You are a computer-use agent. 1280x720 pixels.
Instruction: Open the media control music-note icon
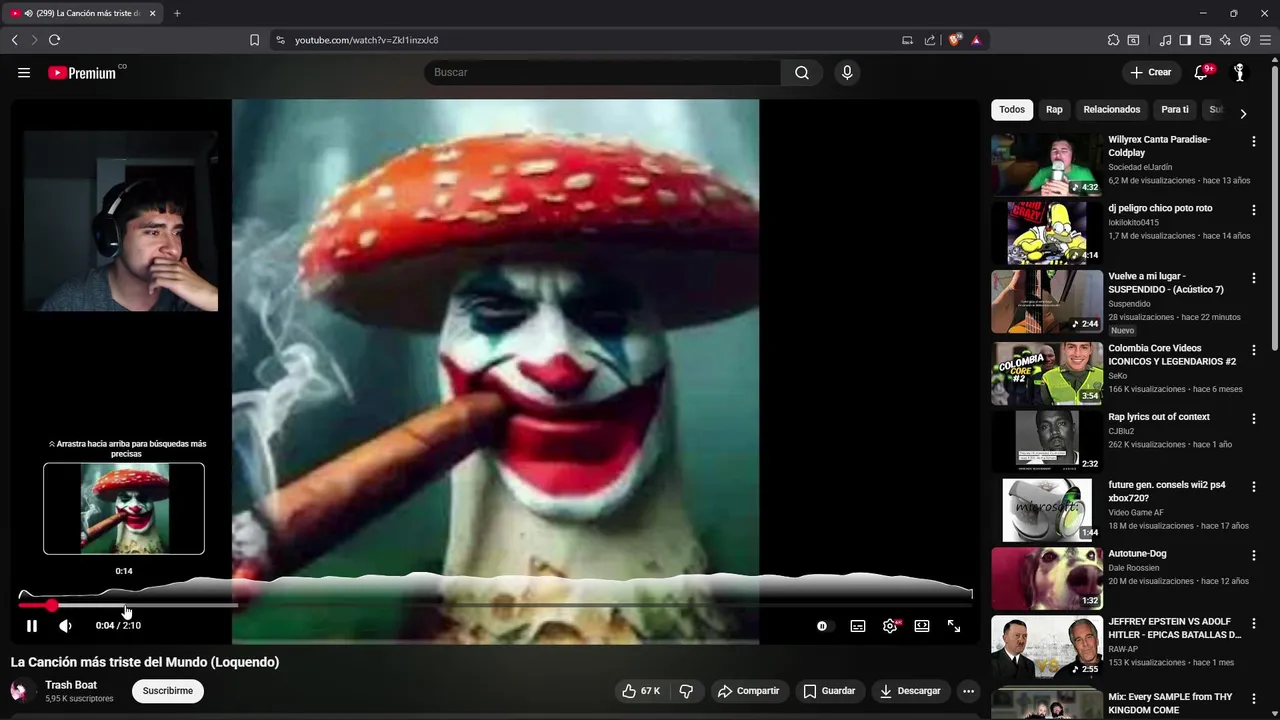(x=1165, y=40)
